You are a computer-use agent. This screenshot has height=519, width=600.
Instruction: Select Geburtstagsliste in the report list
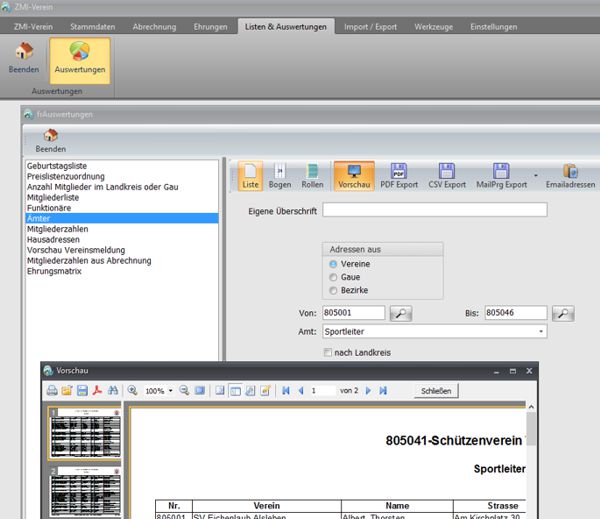tap(122, 166)
